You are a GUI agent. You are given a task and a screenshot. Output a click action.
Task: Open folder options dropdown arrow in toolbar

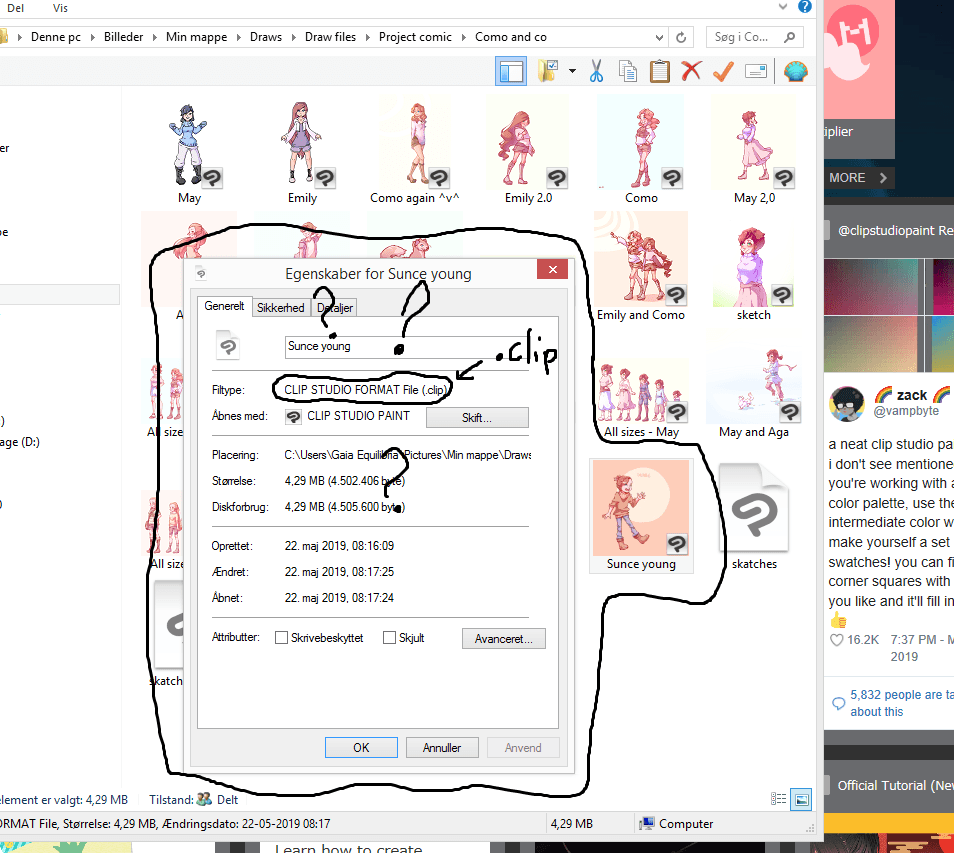coord(572,72)
